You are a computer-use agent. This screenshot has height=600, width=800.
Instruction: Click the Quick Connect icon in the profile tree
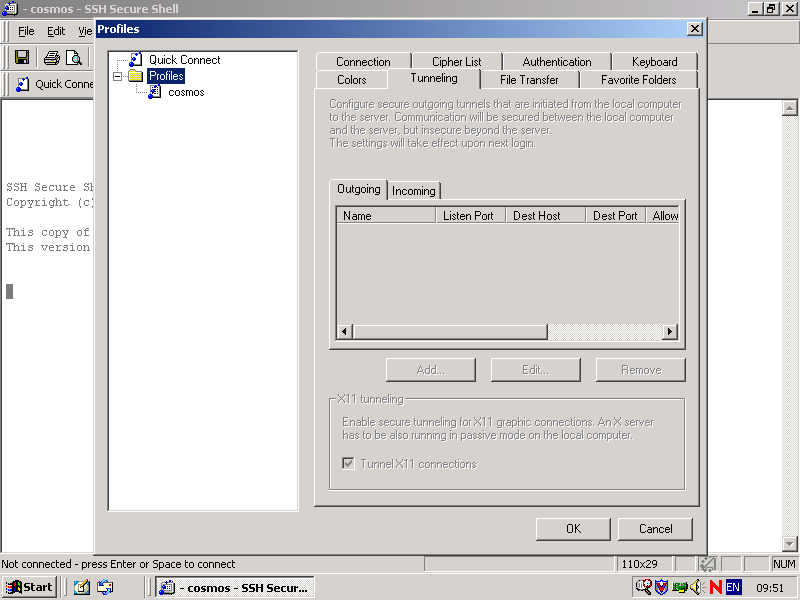(x=136, y=60)
